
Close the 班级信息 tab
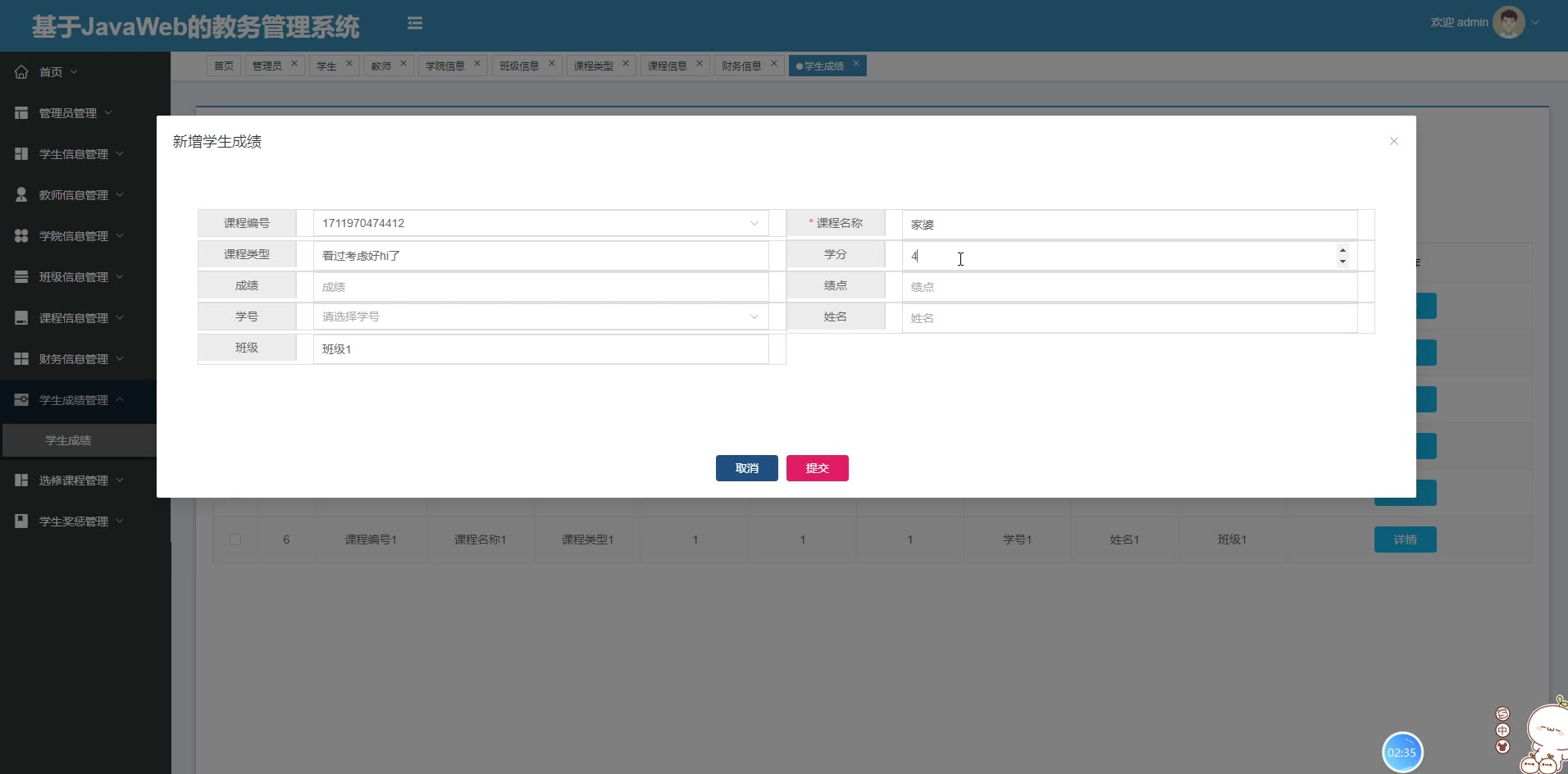(552, 63)
